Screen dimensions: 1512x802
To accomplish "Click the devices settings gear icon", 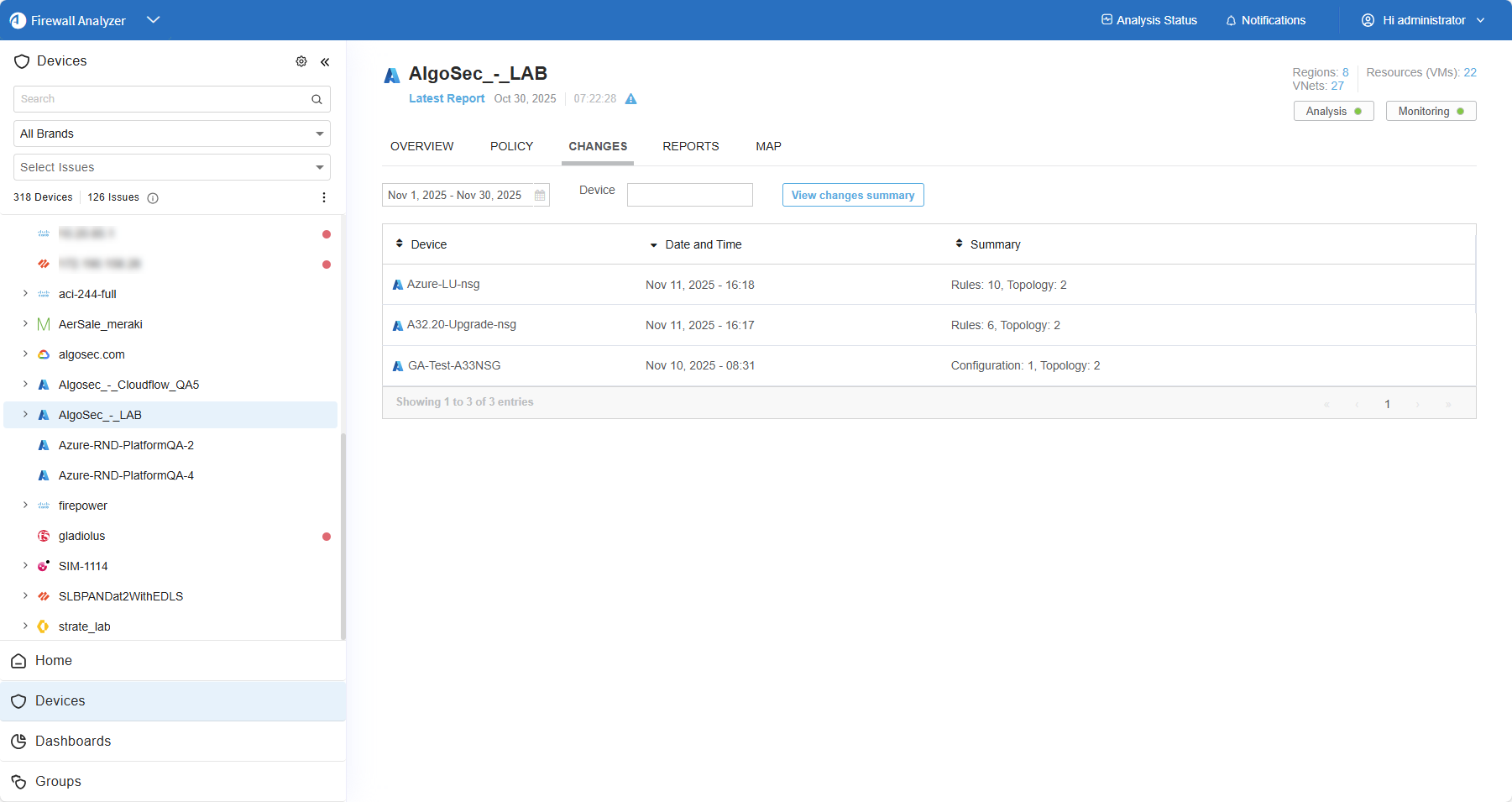I will click(x=301, y=61).
